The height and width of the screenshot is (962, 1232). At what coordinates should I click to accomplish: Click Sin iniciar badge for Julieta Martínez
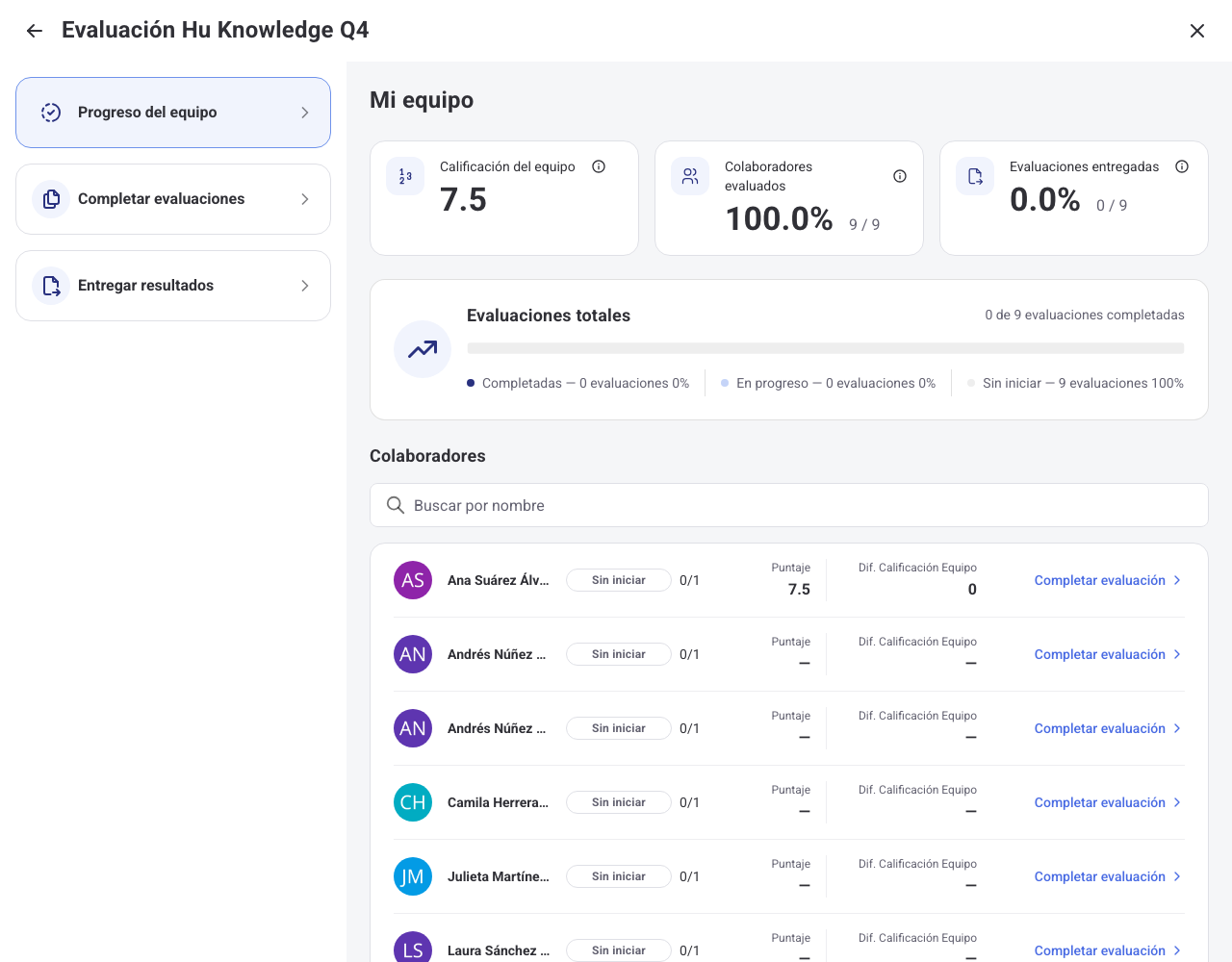point(619,876)
